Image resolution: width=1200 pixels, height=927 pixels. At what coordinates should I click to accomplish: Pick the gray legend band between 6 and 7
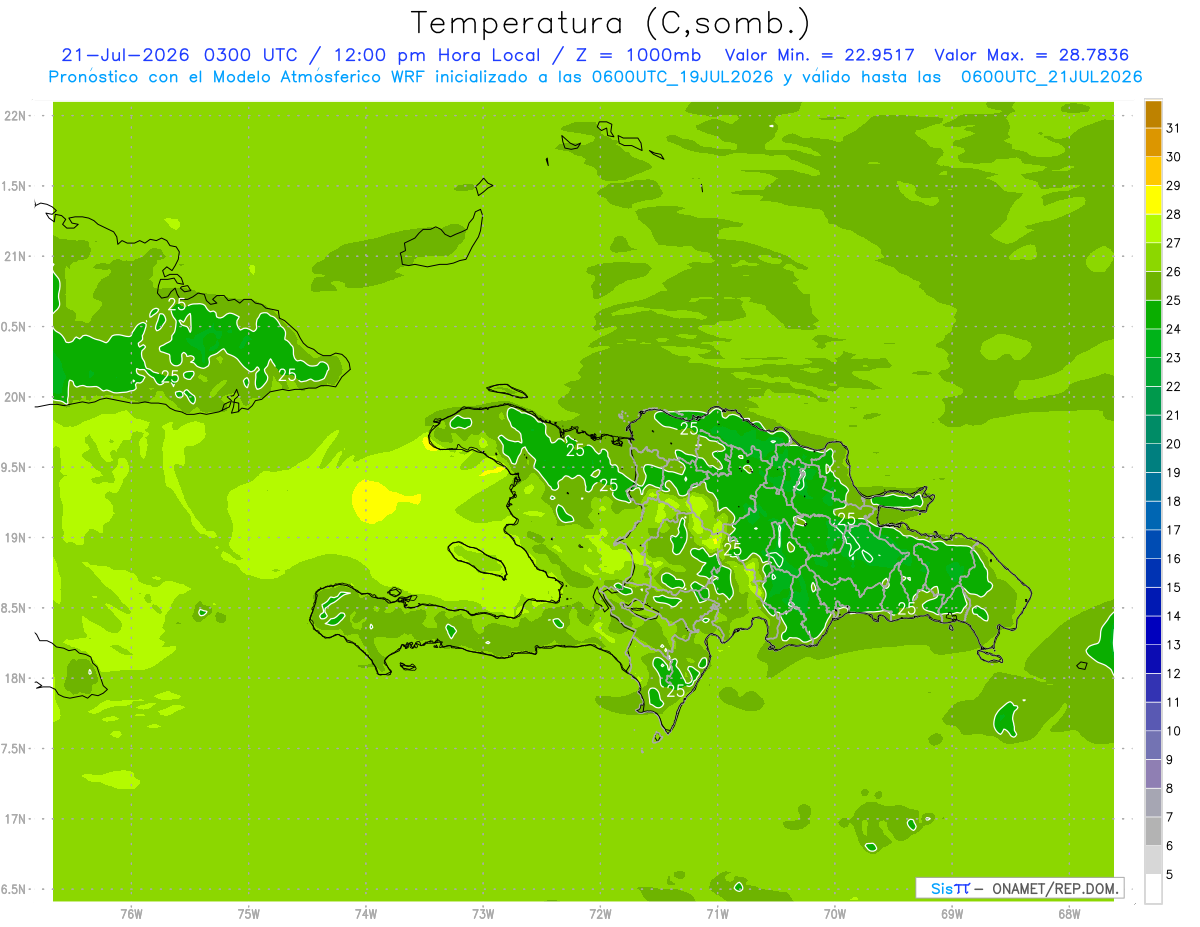pyautogui.click(x=1153, y=831)
